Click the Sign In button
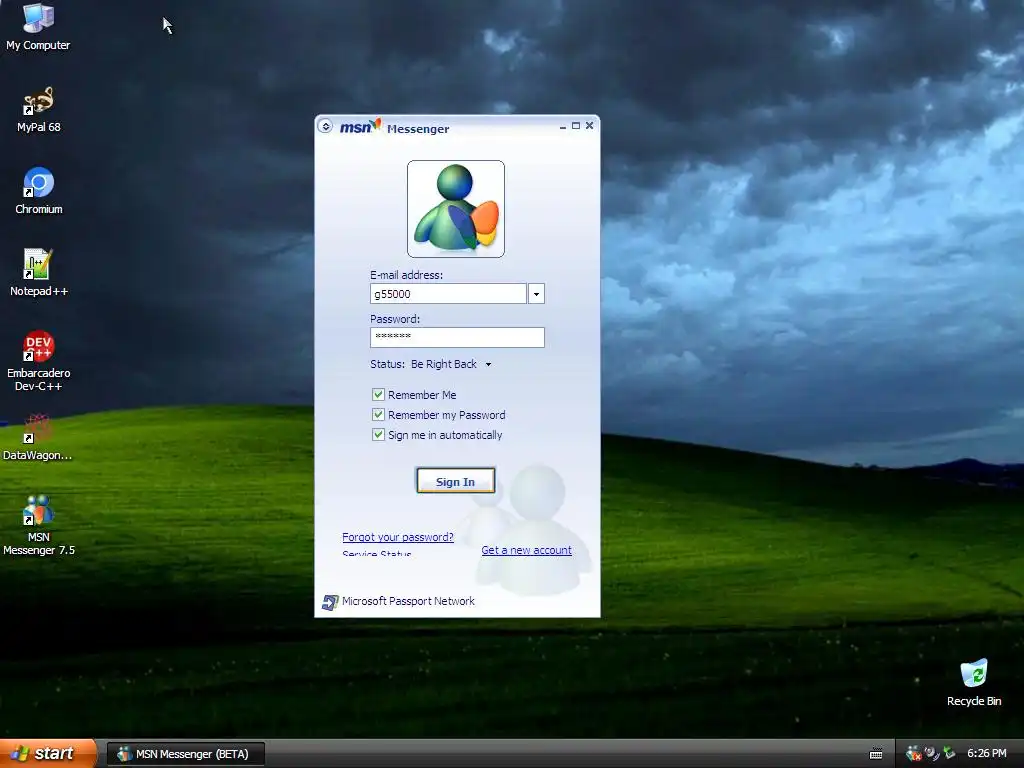The width and height of the screenshot is (1024, 768). pyautogui.click(x=456, y=481)
